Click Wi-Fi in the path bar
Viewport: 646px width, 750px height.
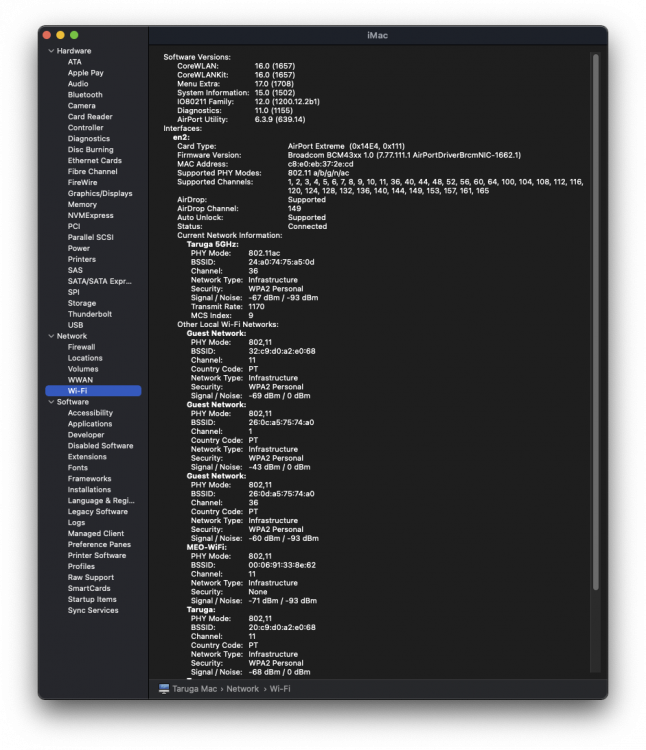[x=280, y=689]
